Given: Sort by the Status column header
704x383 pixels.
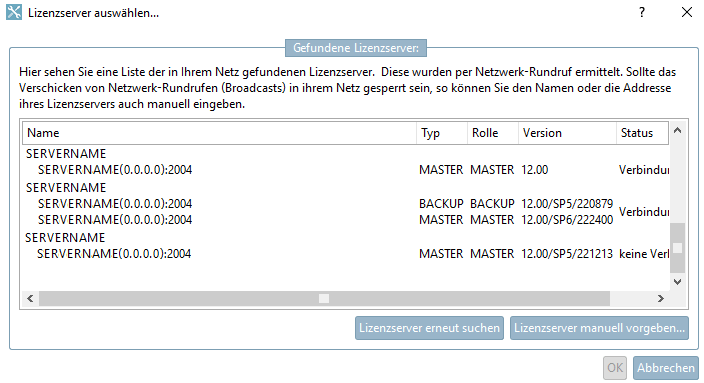Looking at the screenshot, I should (642, 133).
